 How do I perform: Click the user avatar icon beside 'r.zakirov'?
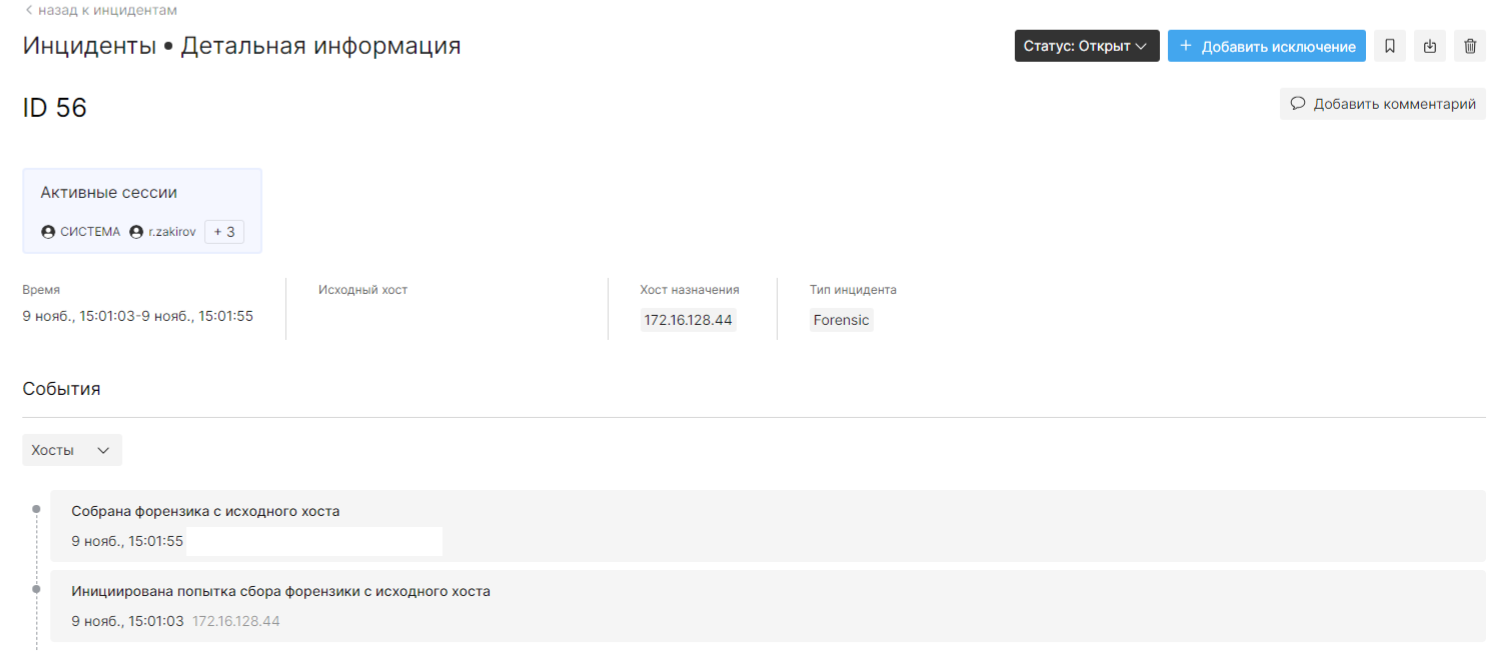(136, 232)
